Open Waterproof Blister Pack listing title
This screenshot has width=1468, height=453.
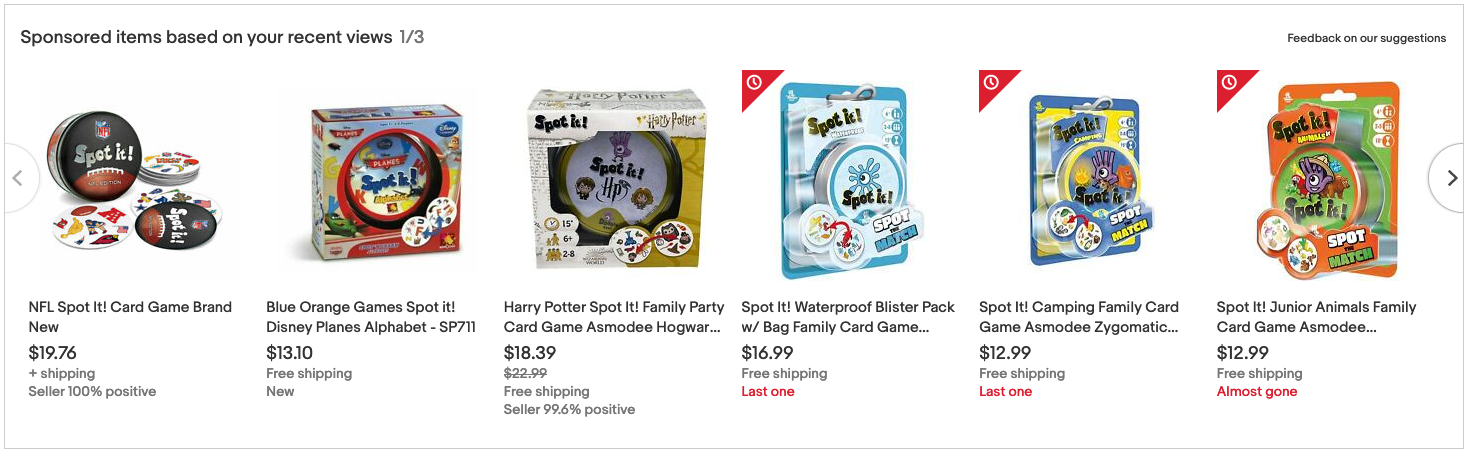(x=848, y=317)
